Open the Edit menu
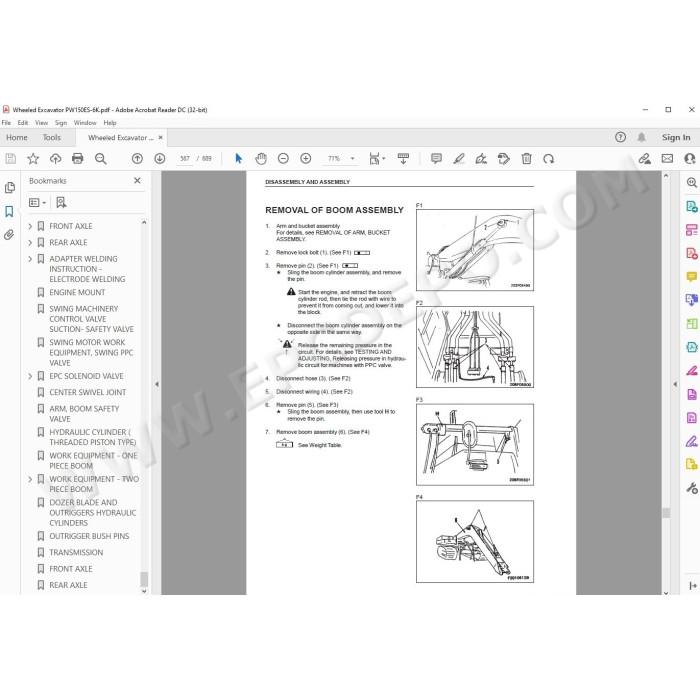Viewport: 700px width, 700px height. (23, 123)
